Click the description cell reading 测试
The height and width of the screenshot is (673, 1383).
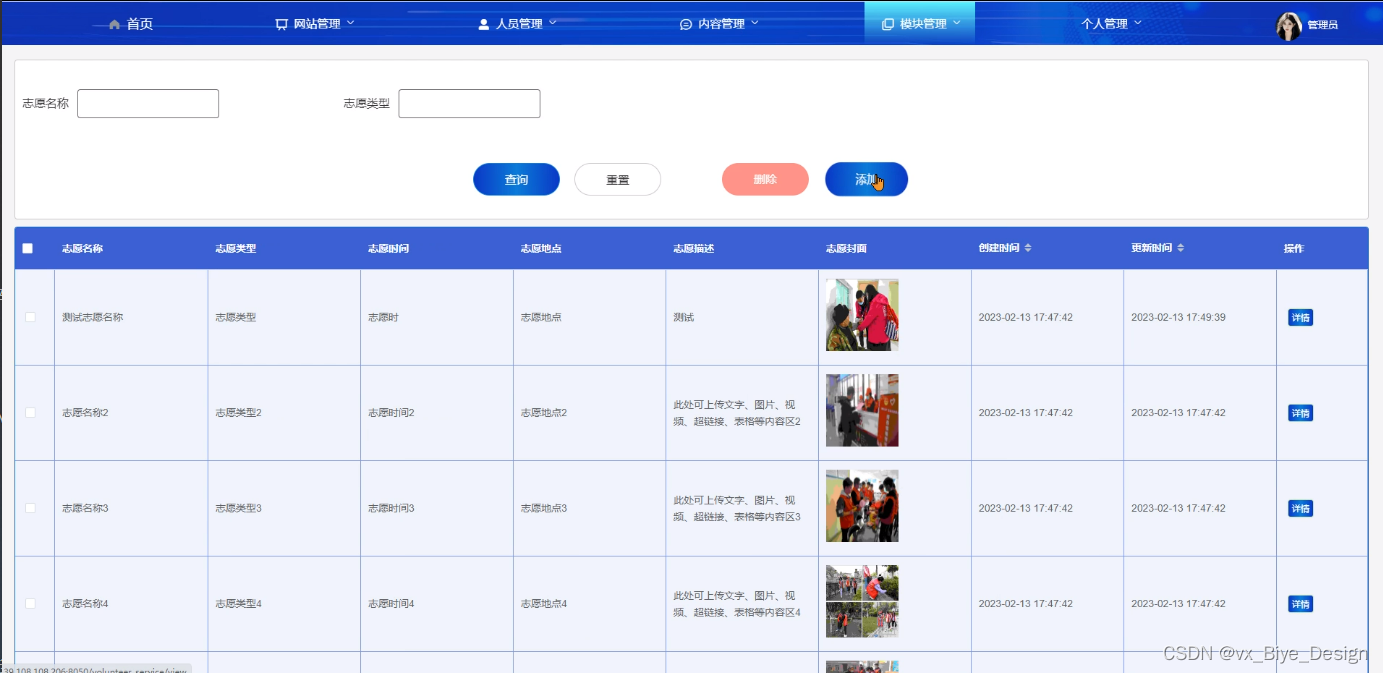[x=684, y=317]
